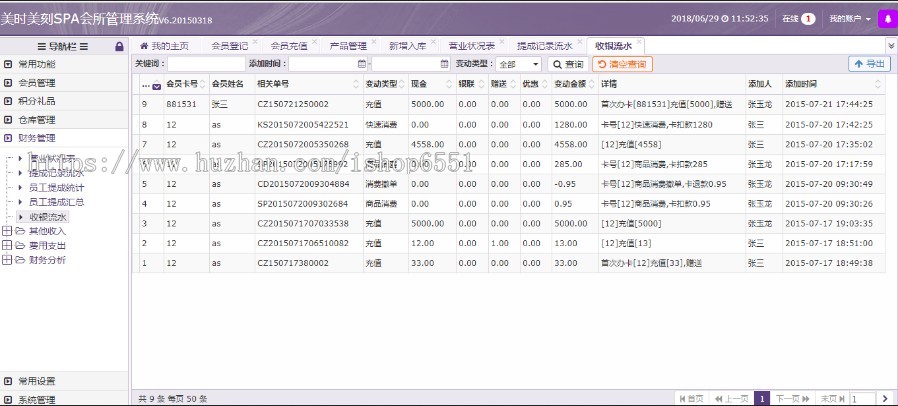
Task: Click the folder icon beside 费用支出
Action: click(x=20, y=246)
